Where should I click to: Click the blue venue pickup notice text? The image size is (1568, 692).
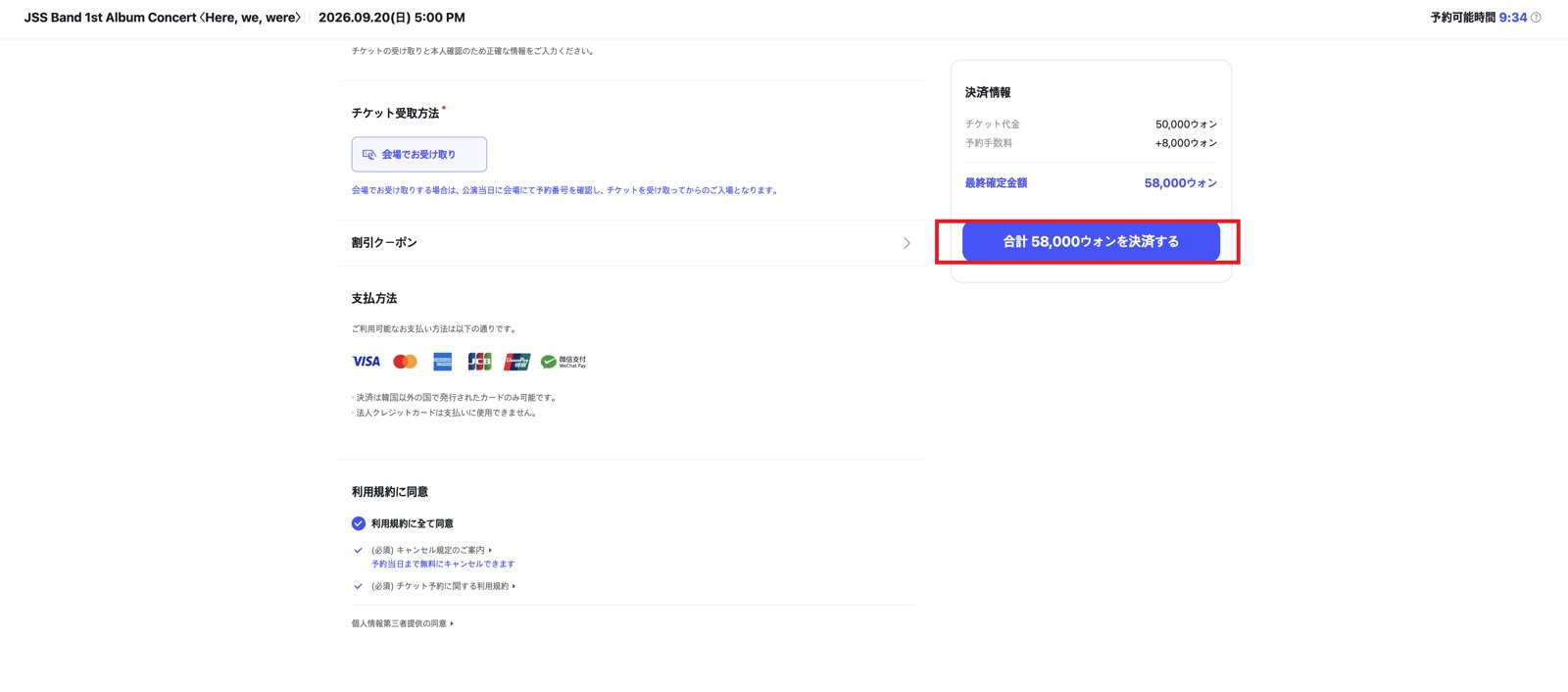pos(565,190)
